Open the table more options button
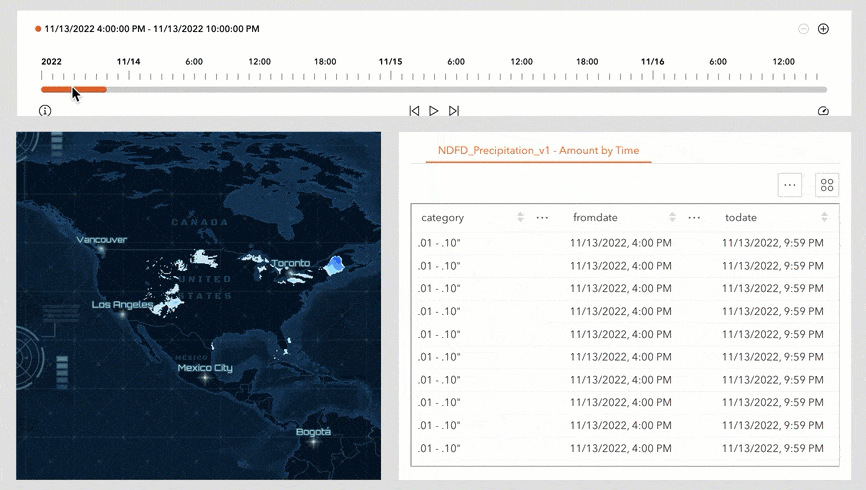 coord(790,184)
